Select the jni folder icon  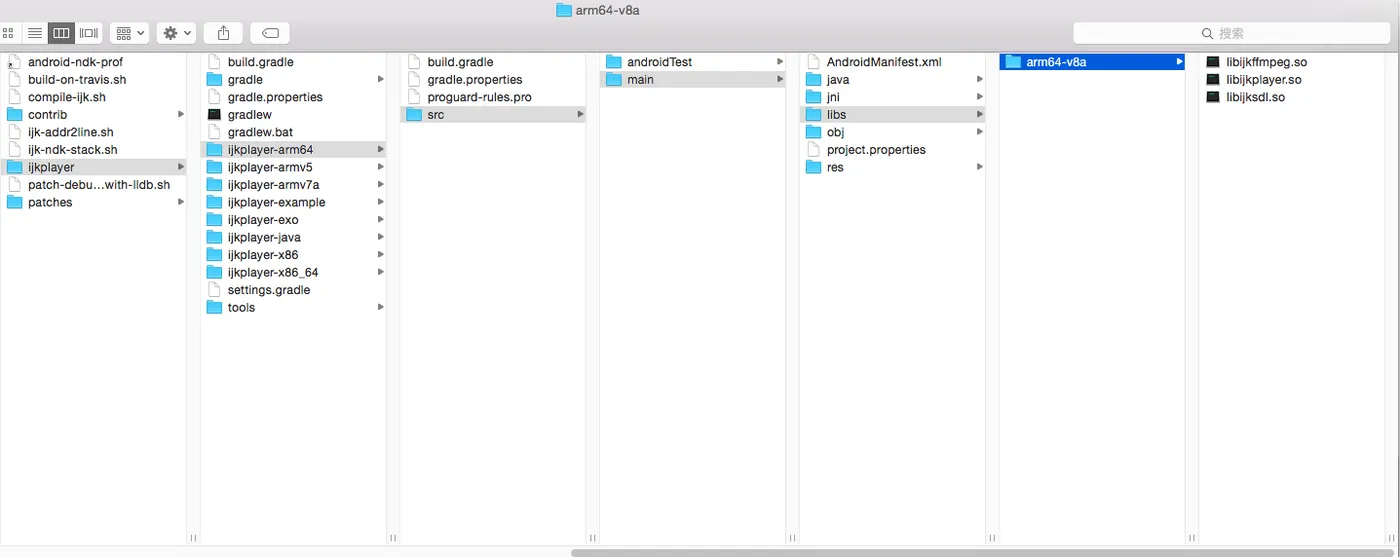click(813, 97)
